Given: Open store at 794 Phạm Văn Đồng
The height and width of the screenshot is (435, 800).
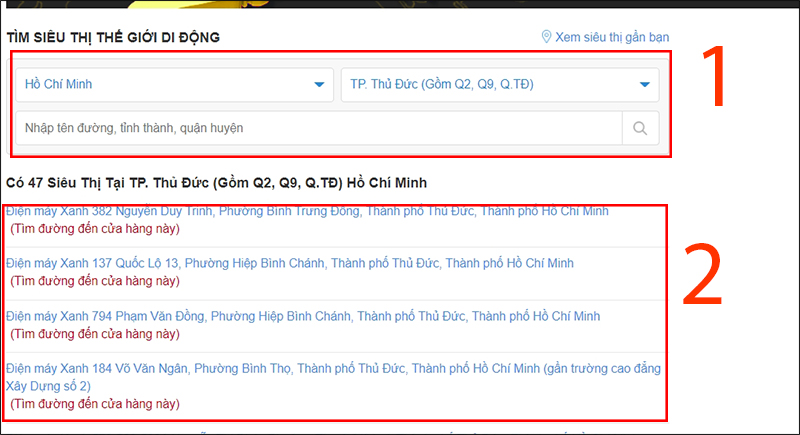Looking at the screenshot, I should 303,316.
